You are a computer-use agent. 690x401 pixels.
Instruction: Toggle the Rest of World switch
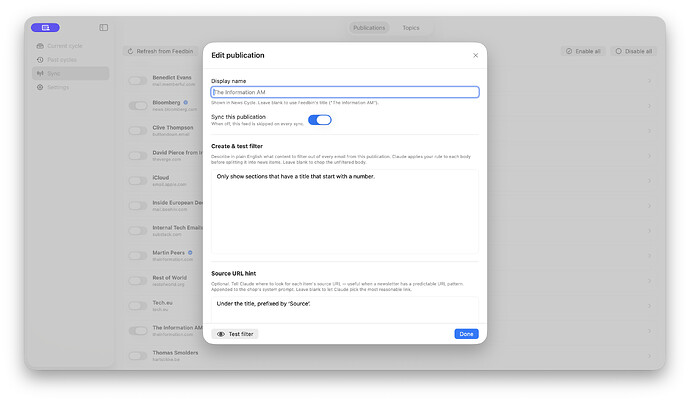coord(138,281)
